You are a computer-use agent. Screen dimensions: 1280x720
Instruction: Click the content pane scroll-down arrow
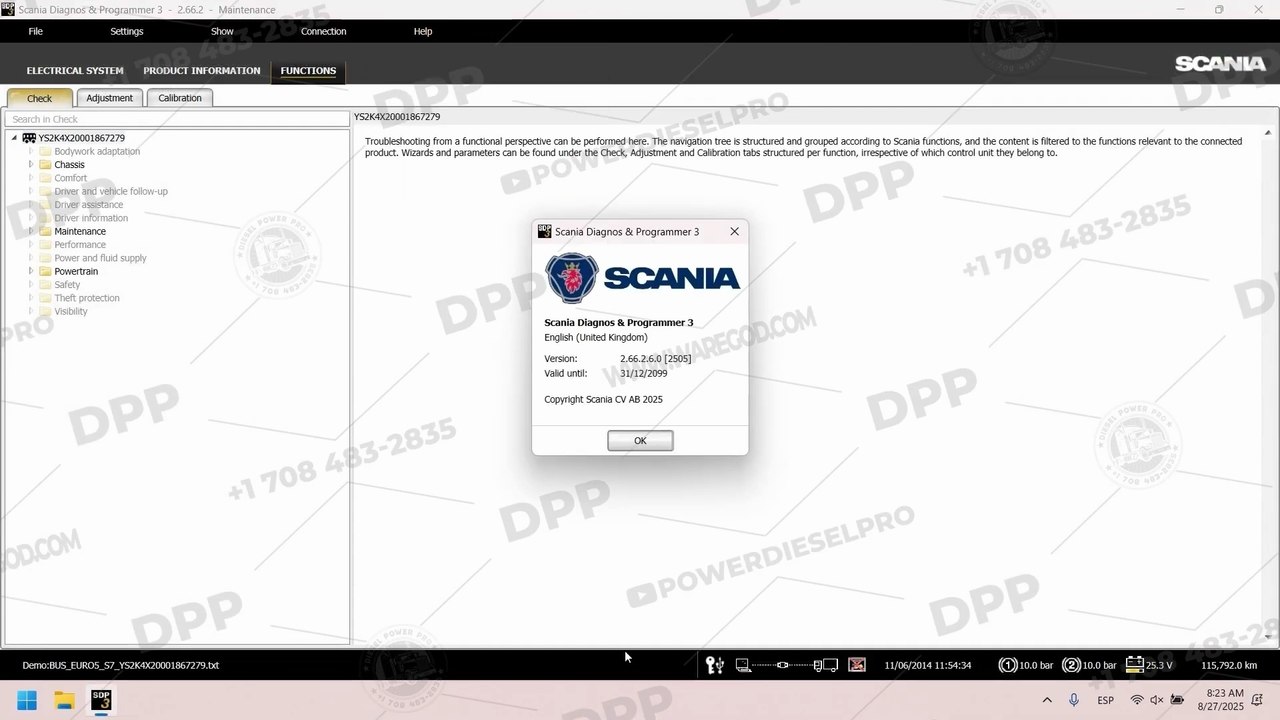coord(1270,636)
